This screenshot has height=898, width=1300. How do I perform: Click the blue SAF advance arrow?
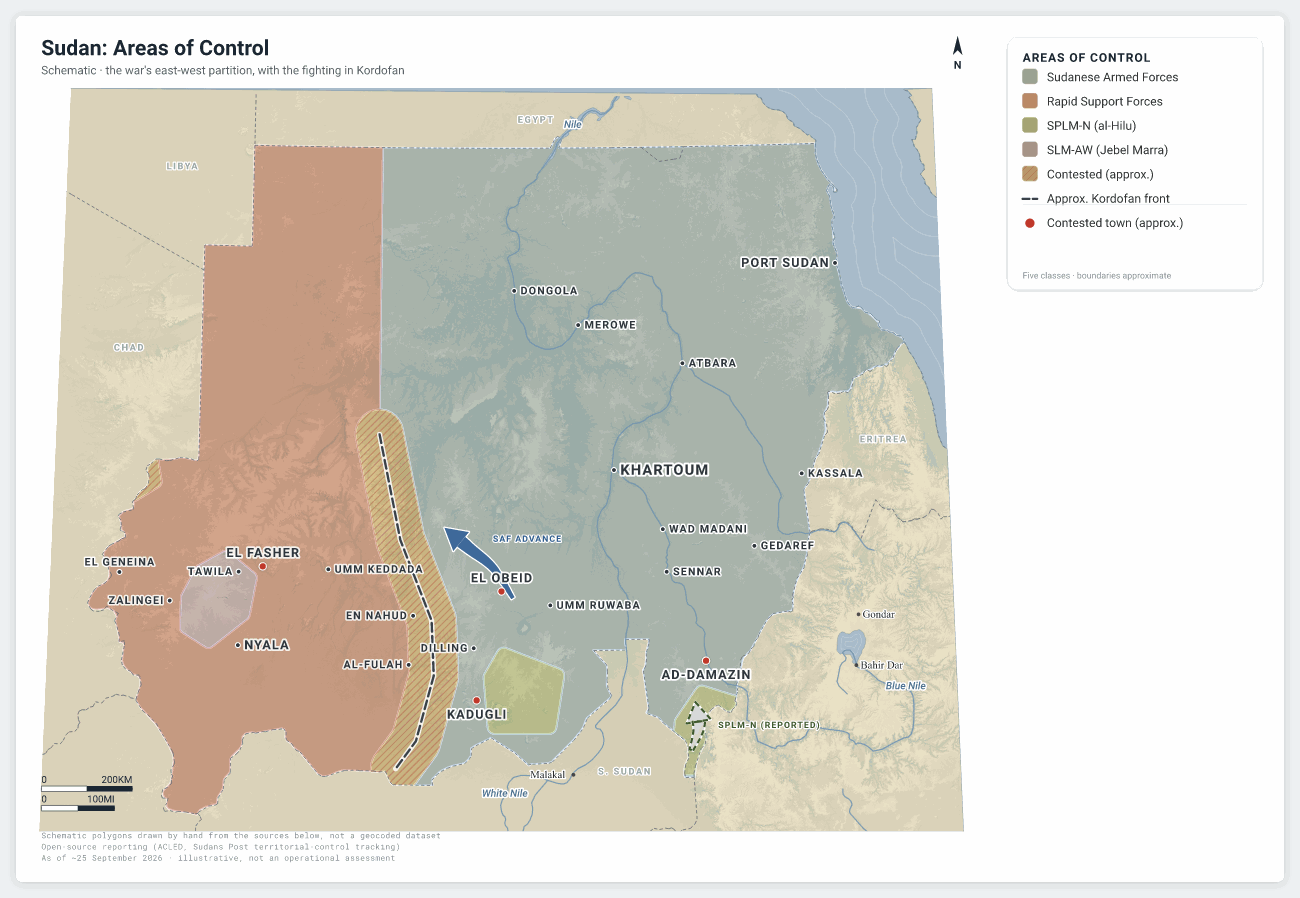pos(478,563)
